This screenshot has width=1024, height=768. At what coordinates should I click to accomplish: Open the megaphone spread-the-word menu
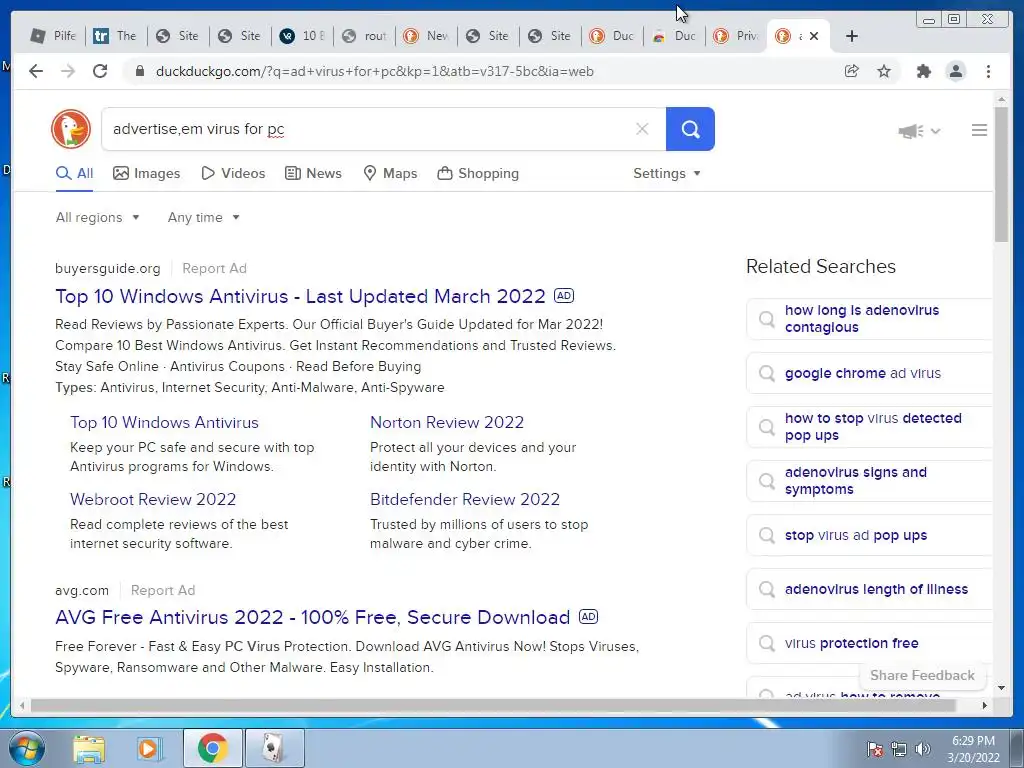click(919, 131)
